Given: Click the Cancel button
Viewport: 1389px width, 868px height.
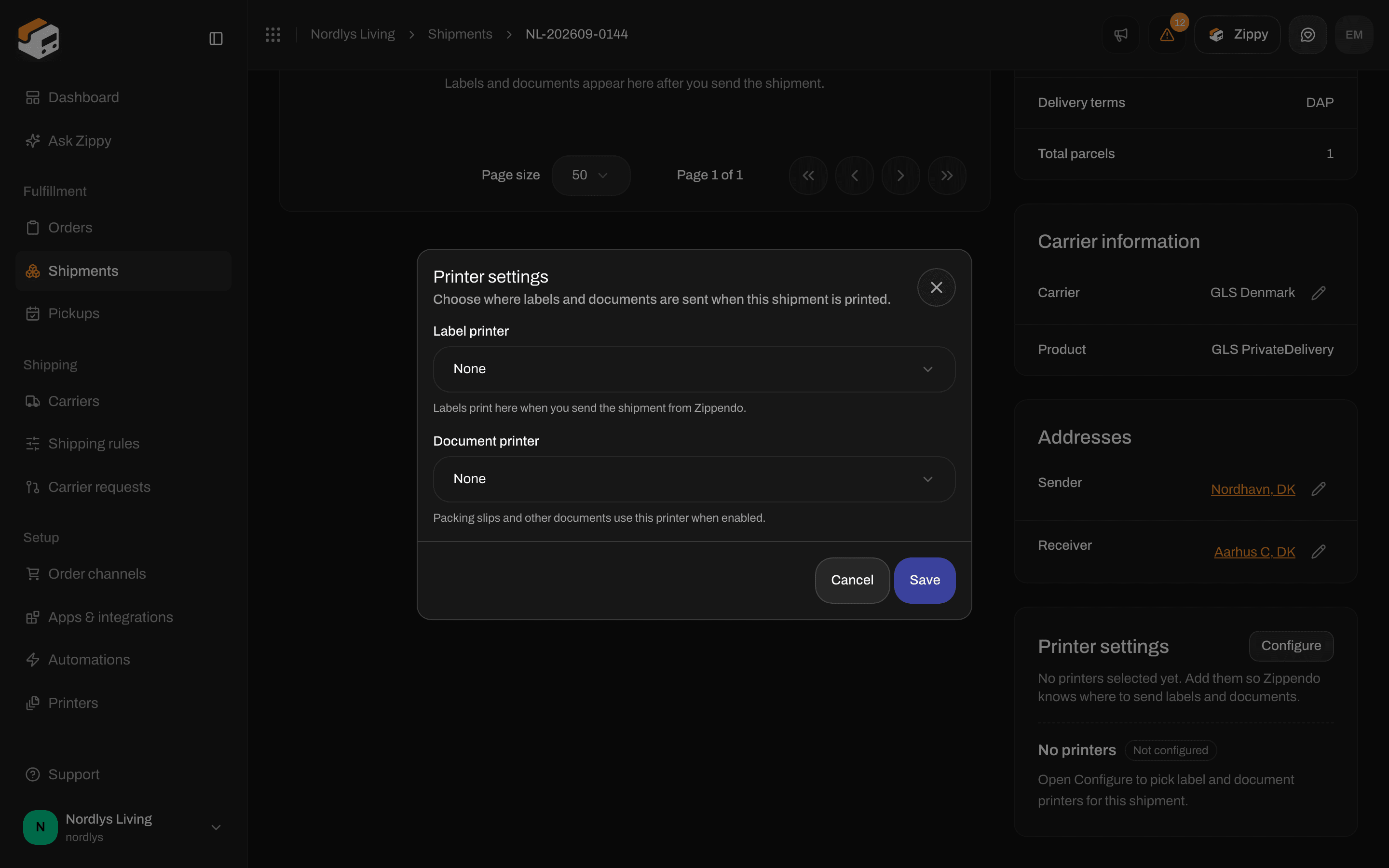Looking at the screenshot, I should coord(852,581).
